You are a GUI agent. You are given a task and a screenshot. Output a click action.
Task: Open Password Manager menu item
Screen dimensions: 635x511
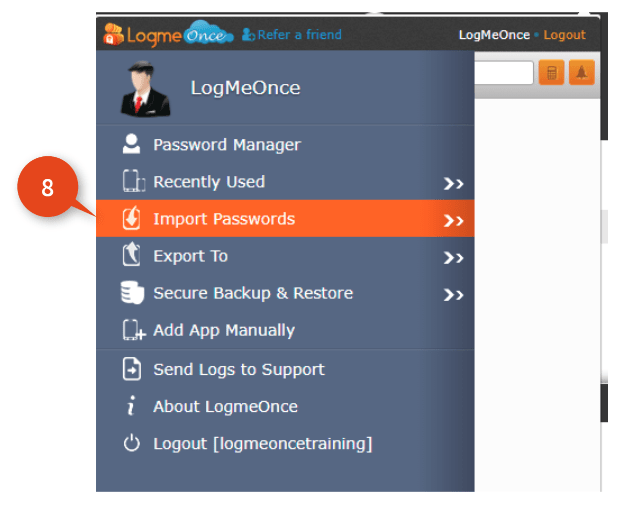pos(285,145)
